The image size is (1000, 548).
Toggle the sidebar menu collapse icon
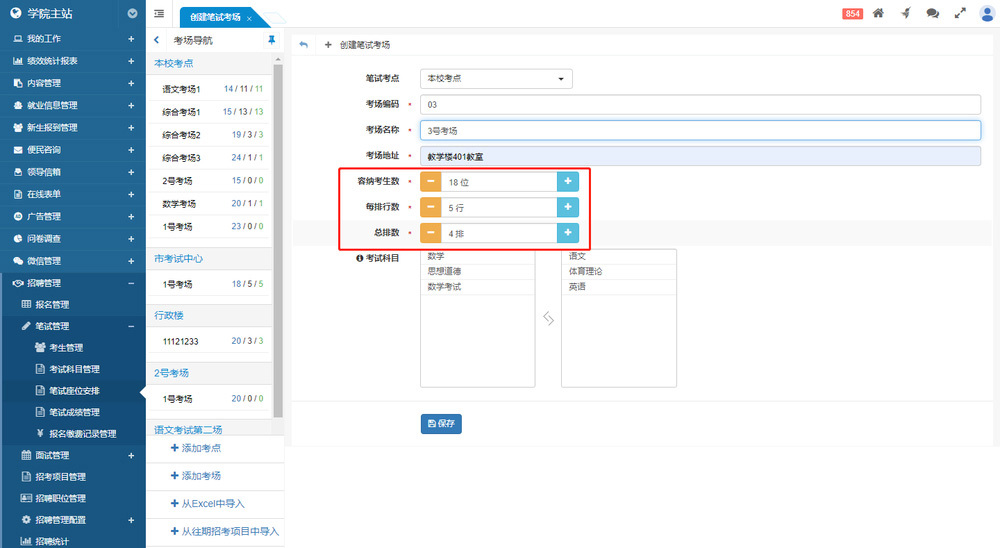click(x=160, y=13)
